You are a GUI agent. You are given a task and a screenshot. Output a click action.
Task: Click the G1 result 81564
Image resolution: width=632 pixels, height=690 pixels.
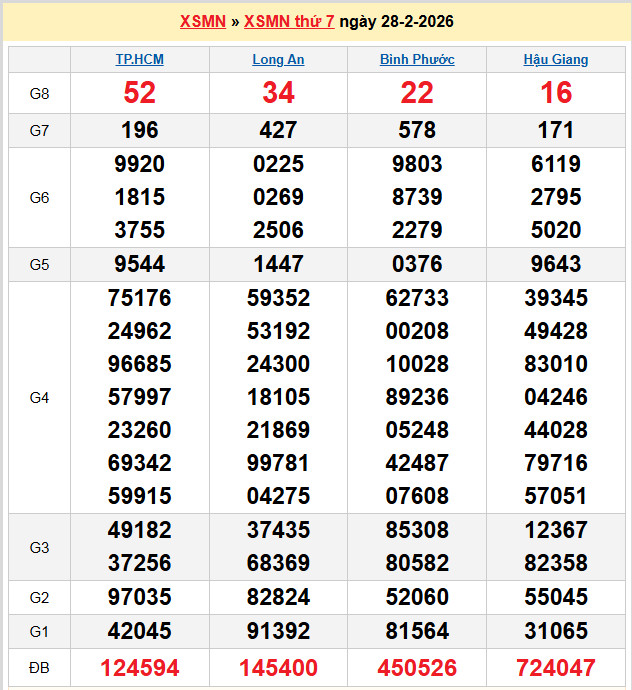[417, 631]
